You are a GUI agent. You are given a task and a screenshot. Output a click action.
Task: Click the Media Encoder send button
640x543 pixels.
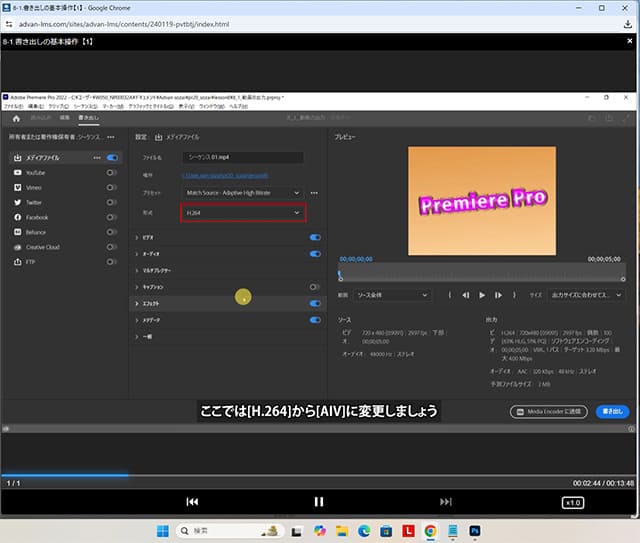(x=547, y=411)
